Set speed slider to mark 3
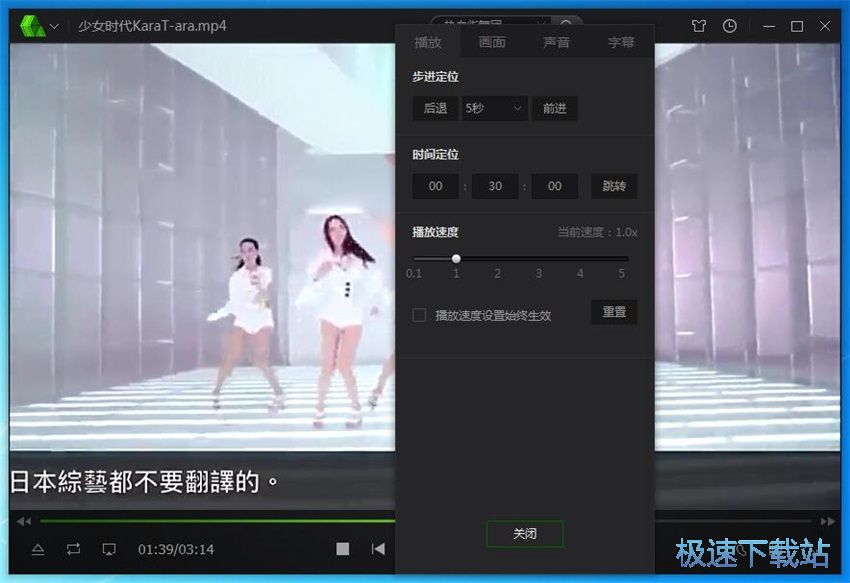850x583 pixels. 539,259
